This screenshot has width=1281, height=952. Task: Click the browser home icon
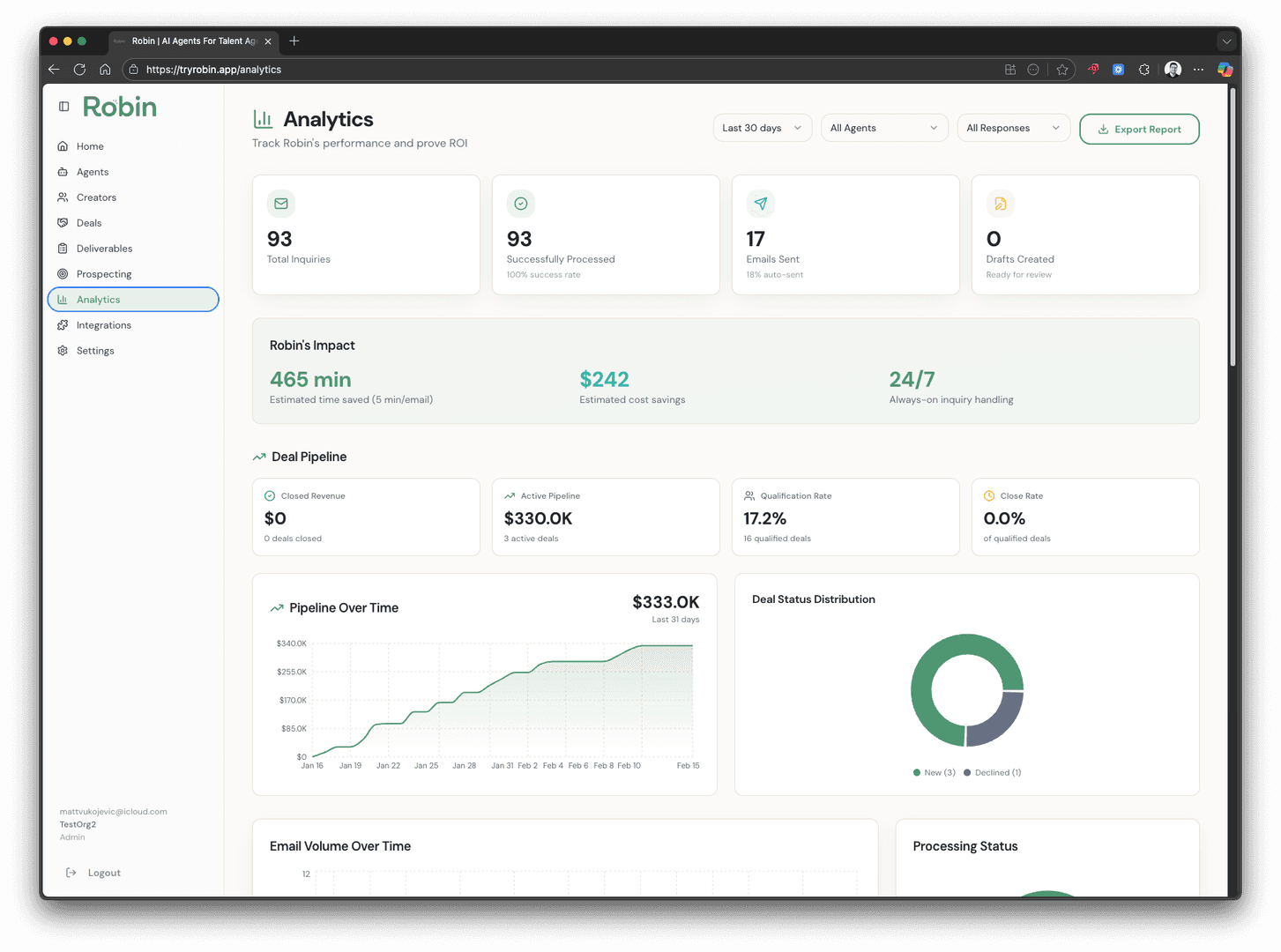click(x=105, y=70)
